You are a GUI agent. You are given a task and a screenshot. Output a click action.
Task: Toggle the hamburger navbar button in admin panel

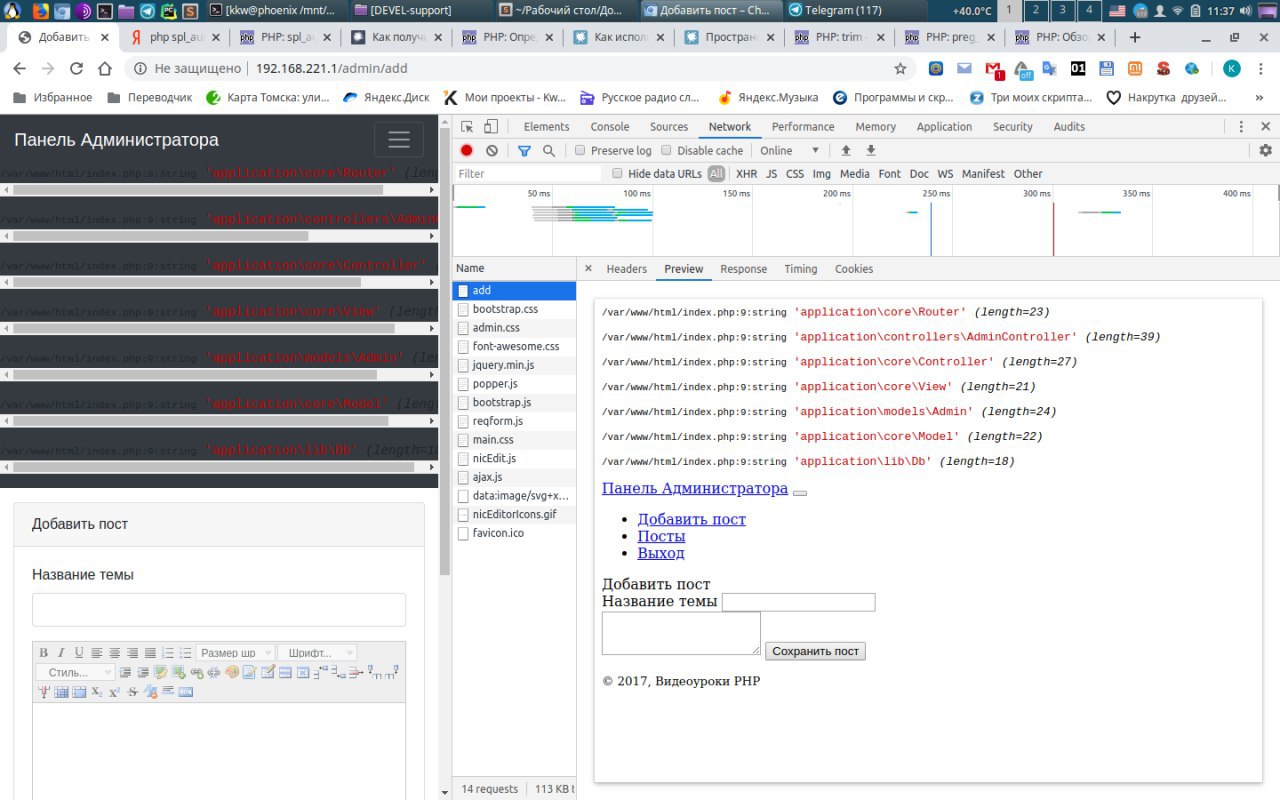tap(399, 140)
